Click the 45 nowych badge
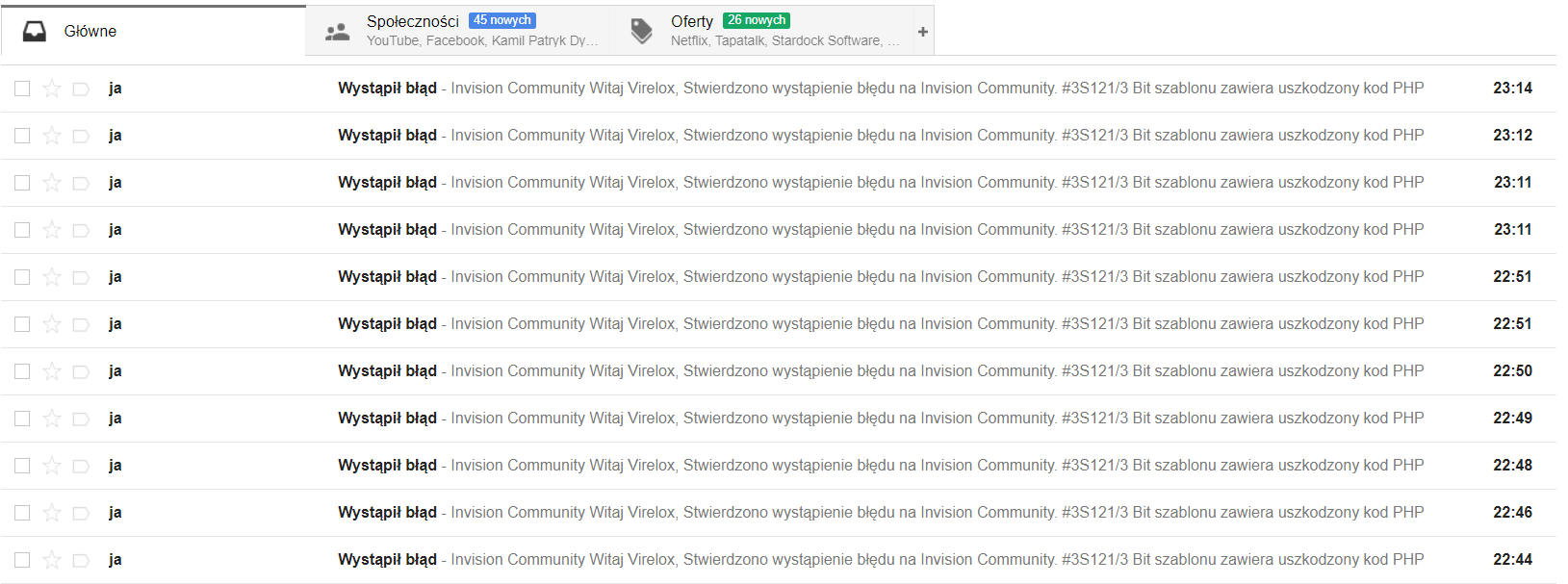Screen dimensions: 1568x584 [x=501, y=20]
